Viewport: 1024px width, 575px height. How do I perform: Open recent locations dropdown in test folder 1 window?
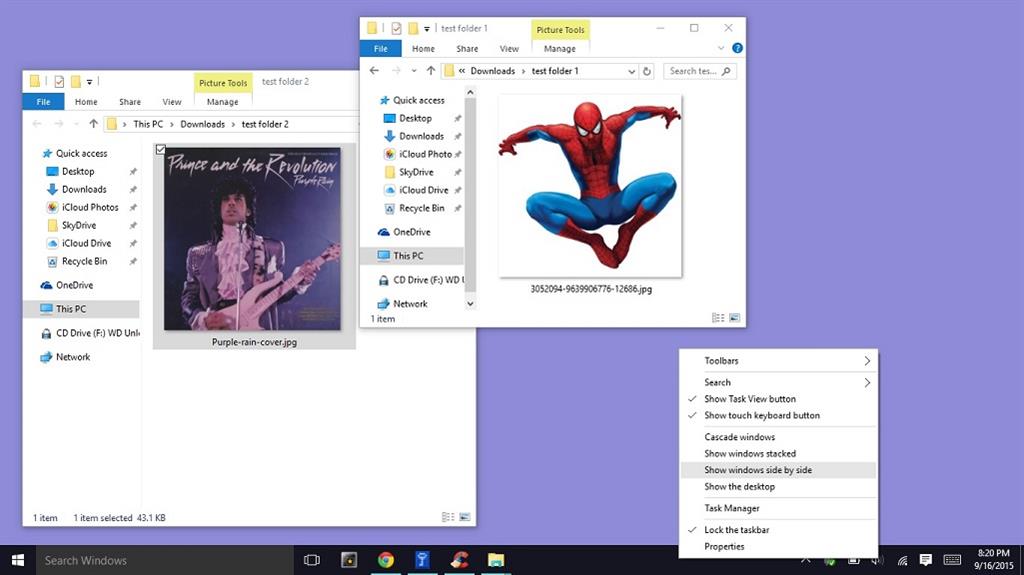click(x=413, y=71)
